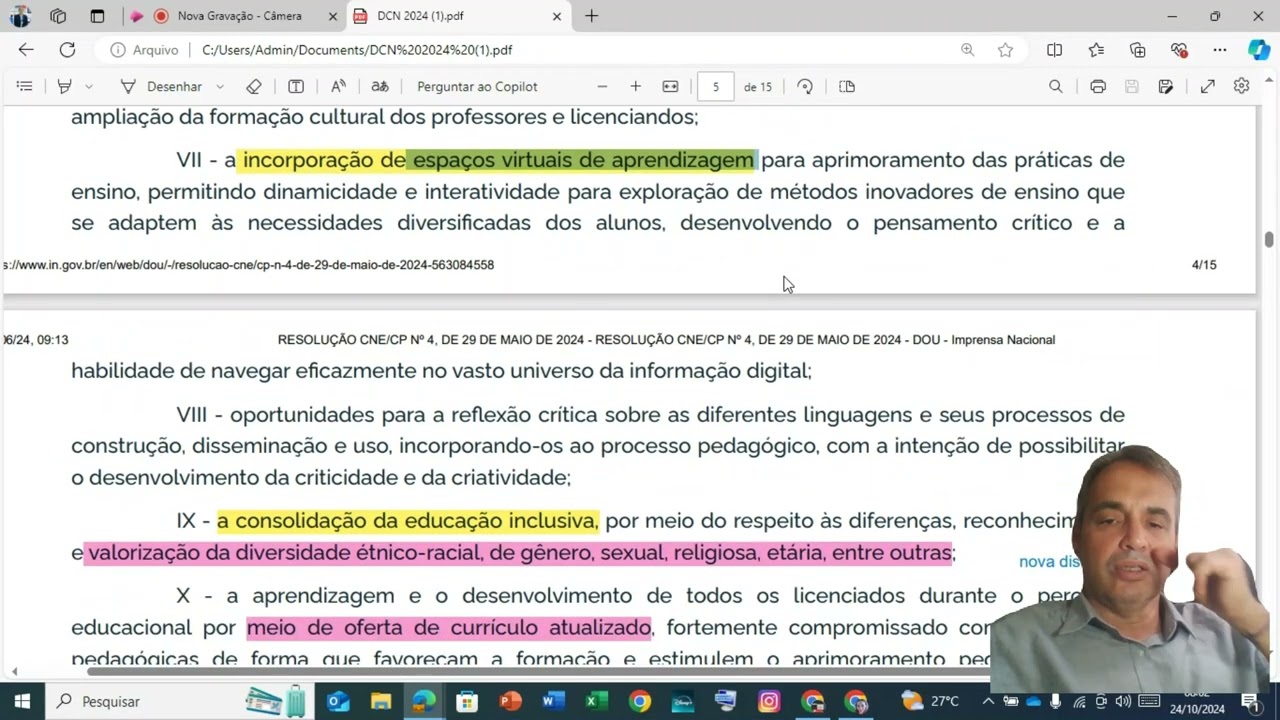Screen dimensions: 1280x720
Task: Open the Windows Start menu
Action: (22, 701)
